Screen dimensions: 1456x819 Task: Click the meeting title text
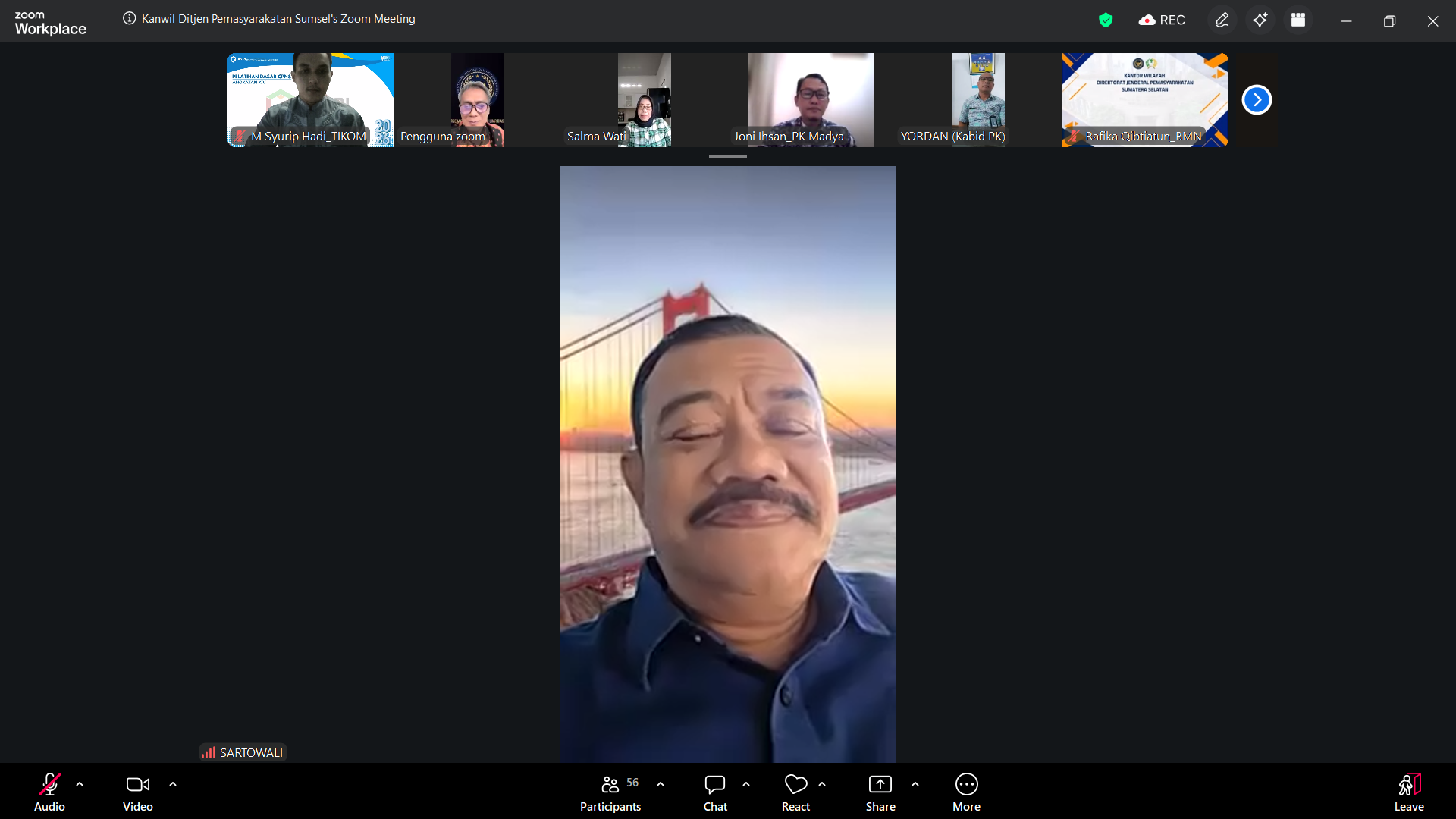tap(278, 19)
